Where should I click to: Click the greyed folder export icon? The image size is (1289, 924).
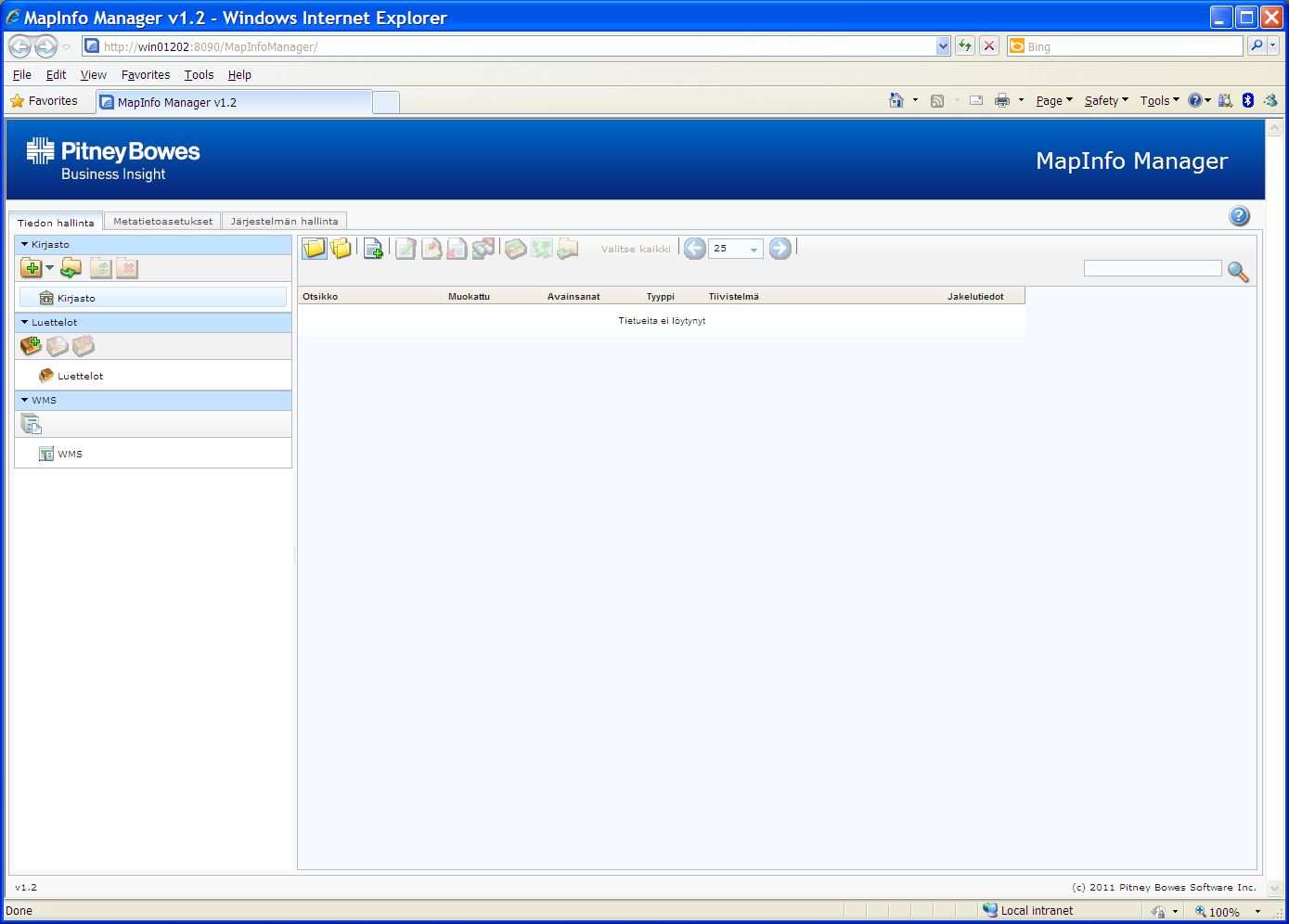568,248
